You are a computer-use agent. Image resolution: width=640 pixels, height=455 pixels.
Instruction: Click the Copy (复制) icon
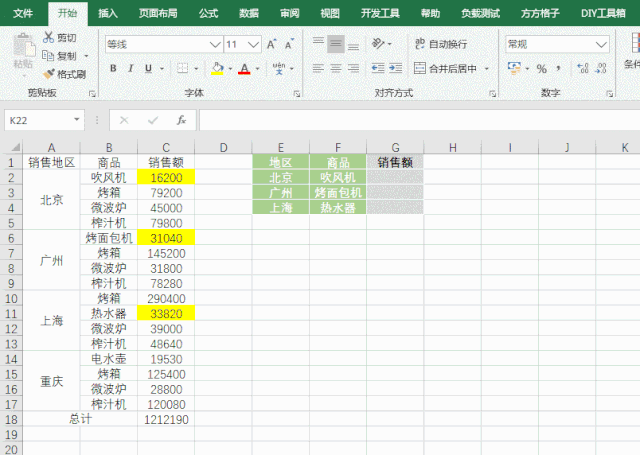point(48,55)
